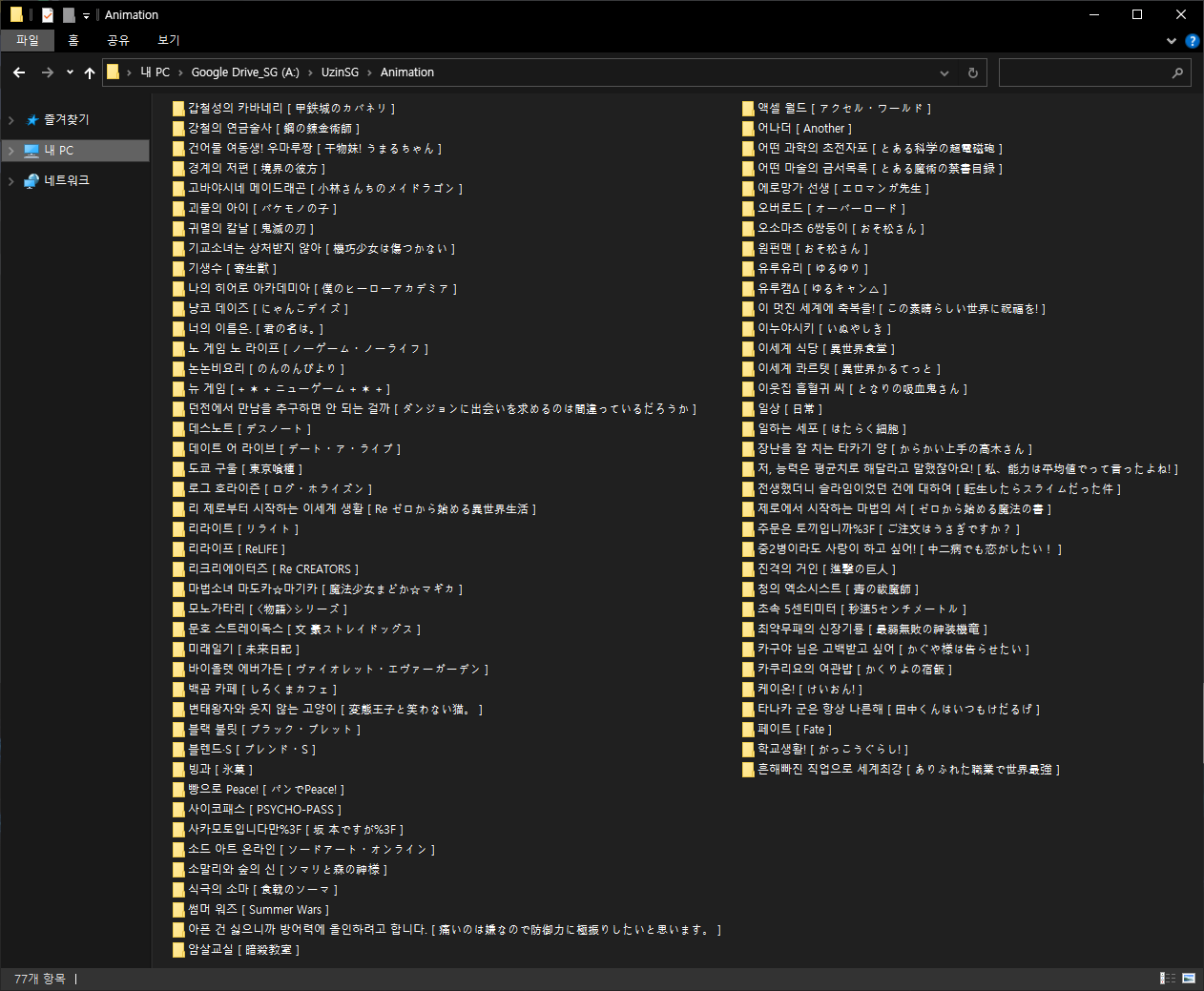
Task: Click the folder icon for 페이트 [ Fate ]
Action: [x=748, y=730]
